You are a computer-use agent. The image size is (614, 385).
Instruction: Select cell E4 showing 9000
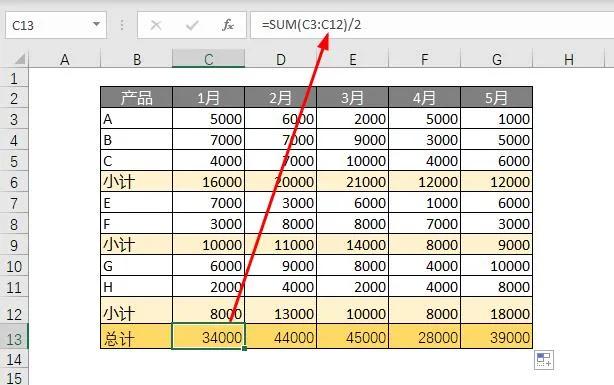pyautogui.click(x=352, y=139)
